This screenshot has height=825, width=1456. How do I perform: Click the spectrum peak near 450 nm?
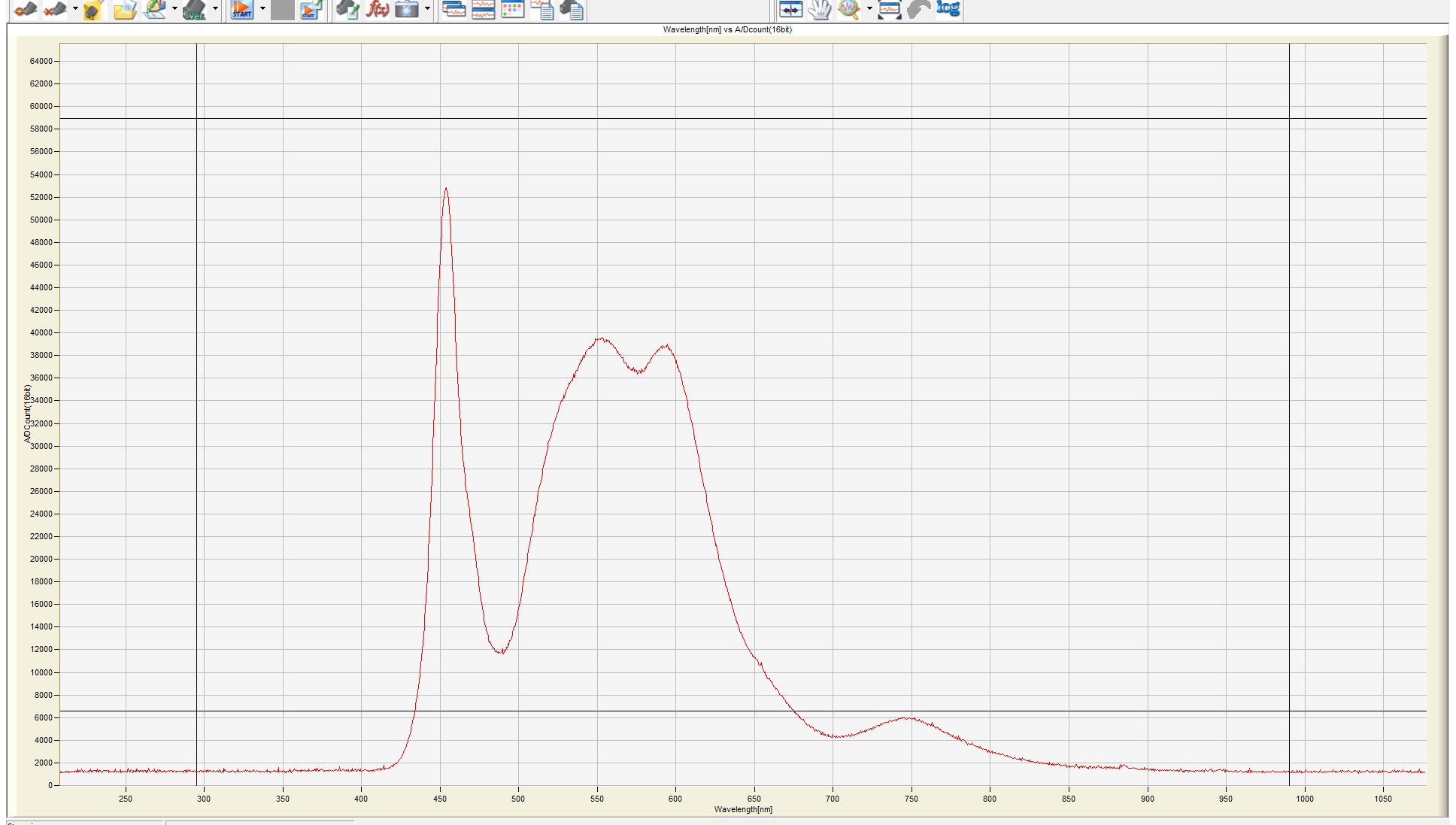click(446, 189)
